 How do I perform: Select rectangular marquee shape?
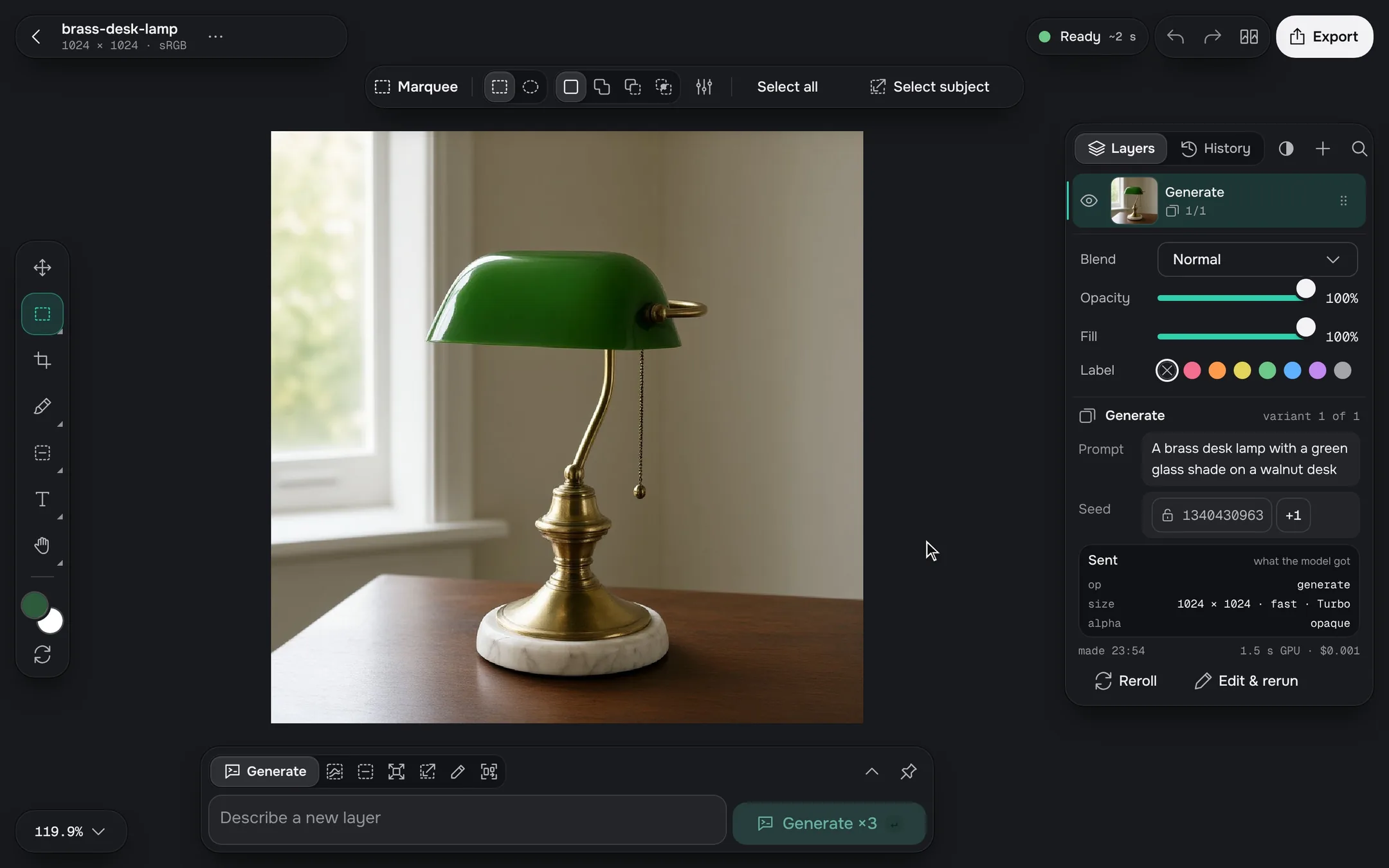(x=500, y=87)
